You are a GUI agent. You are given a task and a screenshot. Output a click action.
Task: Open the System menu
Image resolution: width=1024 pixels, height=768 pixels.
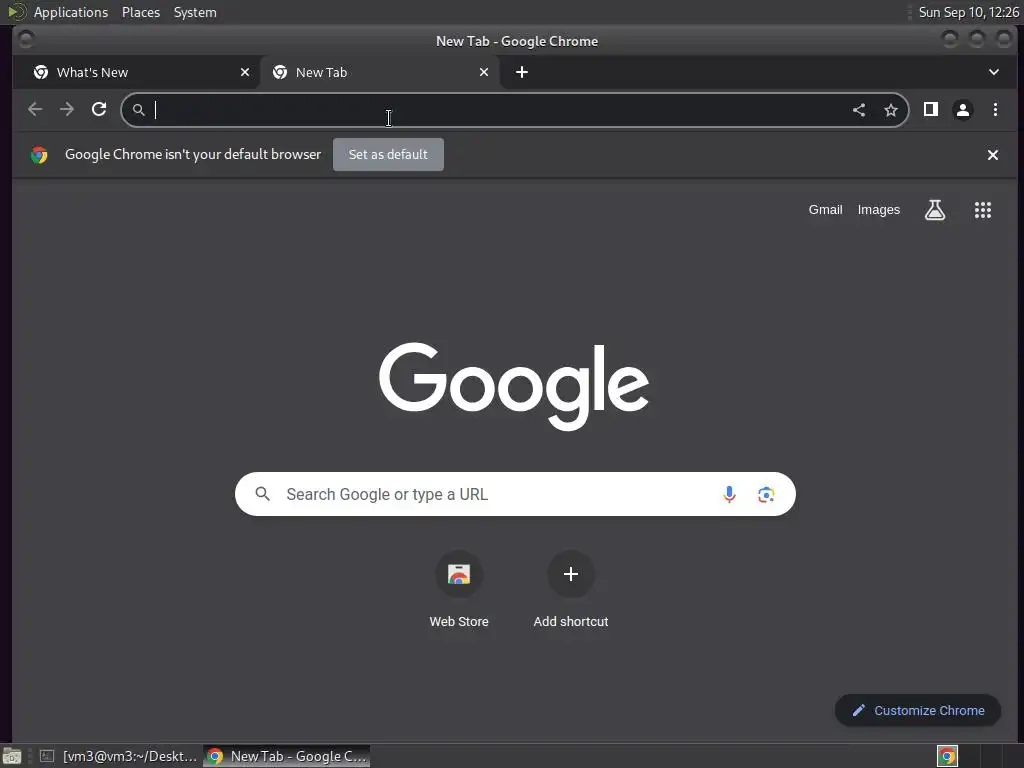[x=195, y=12]
